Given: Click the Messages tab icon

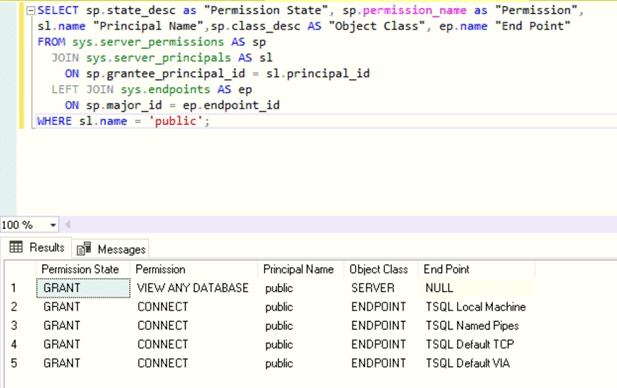Looking at the screenshot, I should (84, 249).
